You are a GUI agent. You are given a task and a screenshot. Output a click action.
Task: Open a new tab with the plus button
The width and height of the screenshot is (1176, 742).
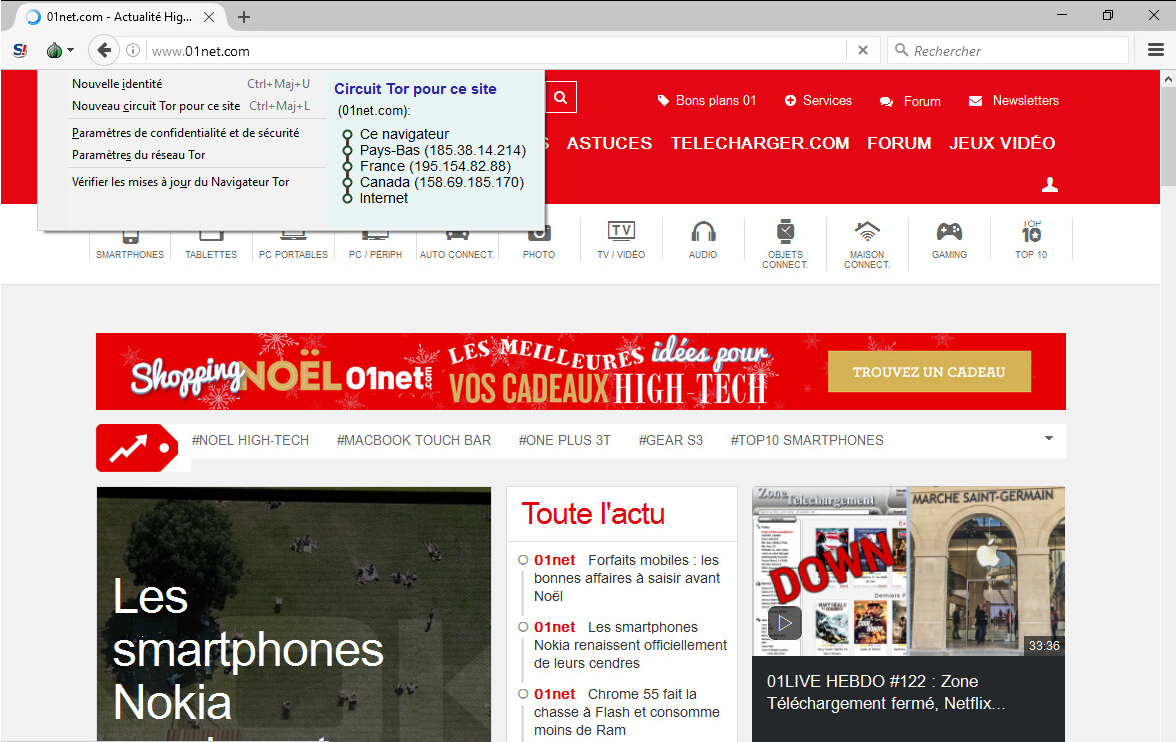pos(244,17)
